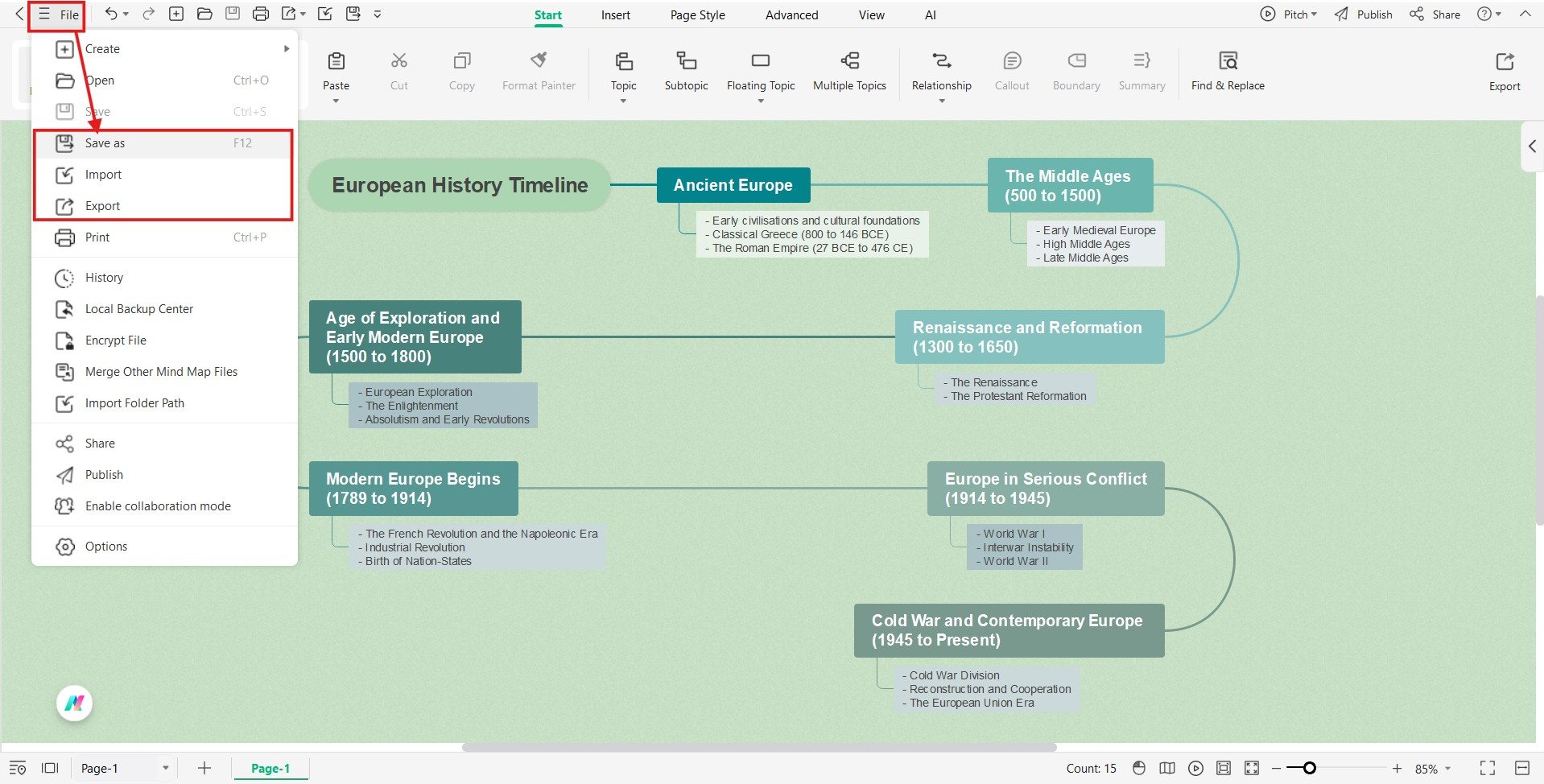Click the undo arrow in the quick toolbar
This screenshot has width=1544, height=784.
click(111, 14)
